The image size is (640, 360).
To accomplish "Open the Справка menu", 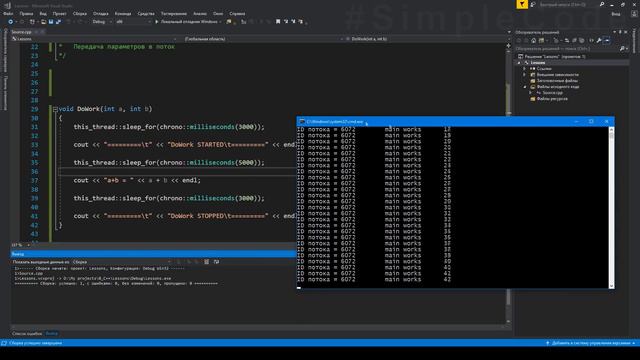I will [237, 13].
